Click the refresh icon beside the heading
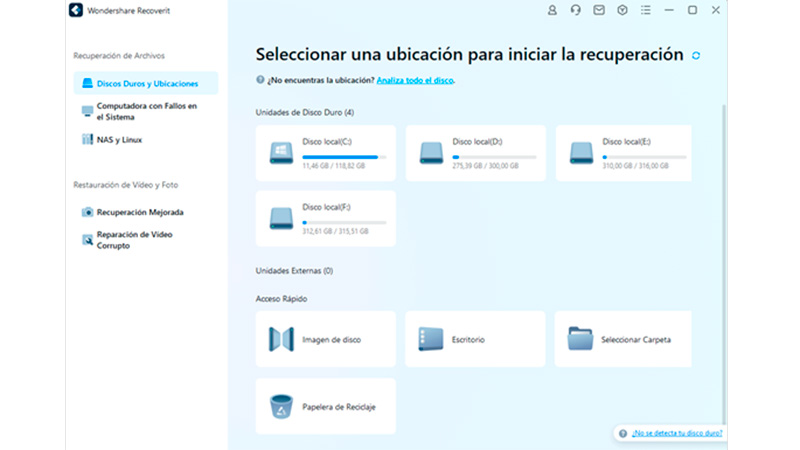The width and height of the screenshot is (800, 450). pos(696,56)
